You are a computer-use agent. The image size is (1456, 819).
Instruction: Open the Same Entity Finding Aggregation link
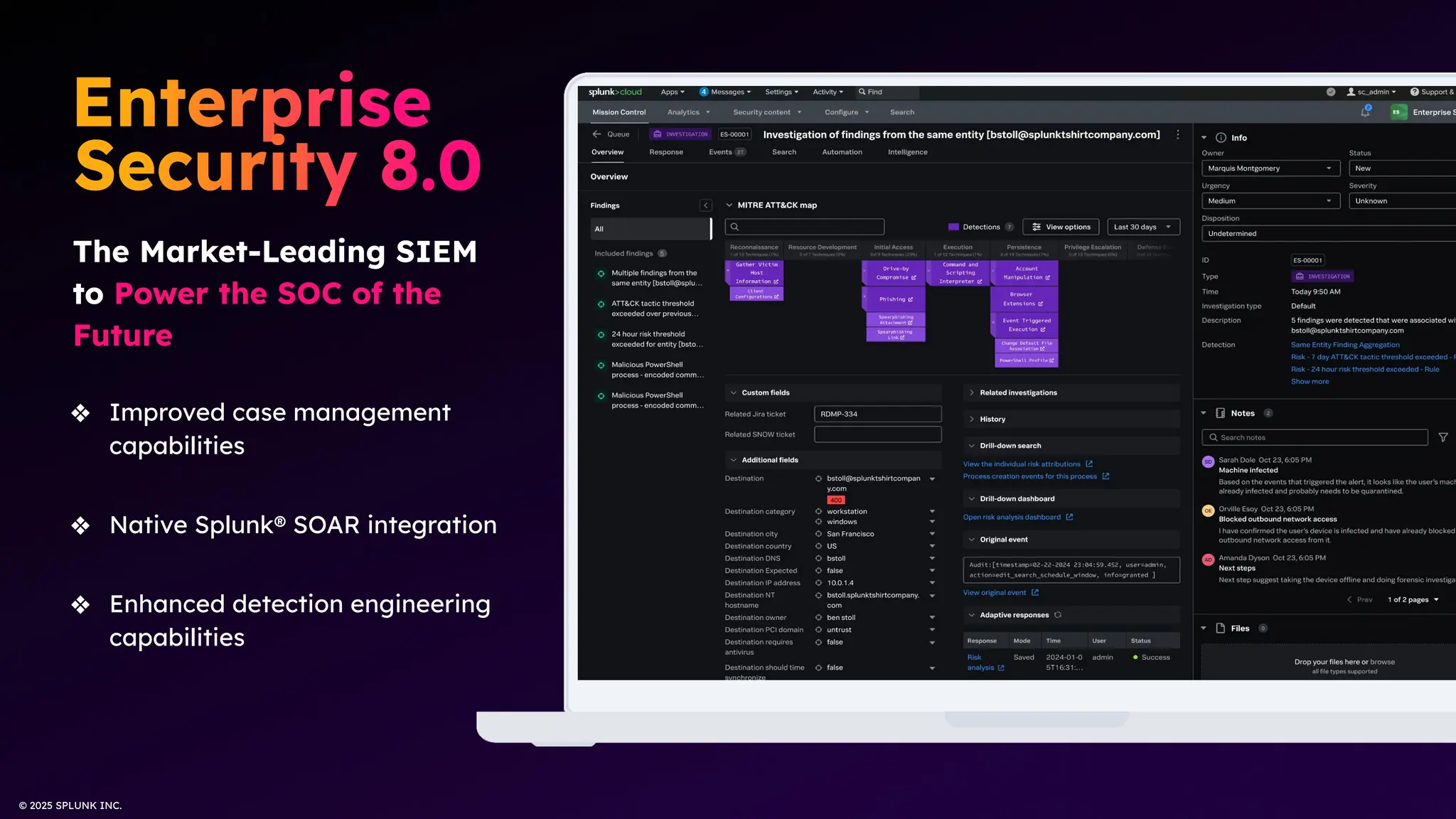click(1345, 345)
